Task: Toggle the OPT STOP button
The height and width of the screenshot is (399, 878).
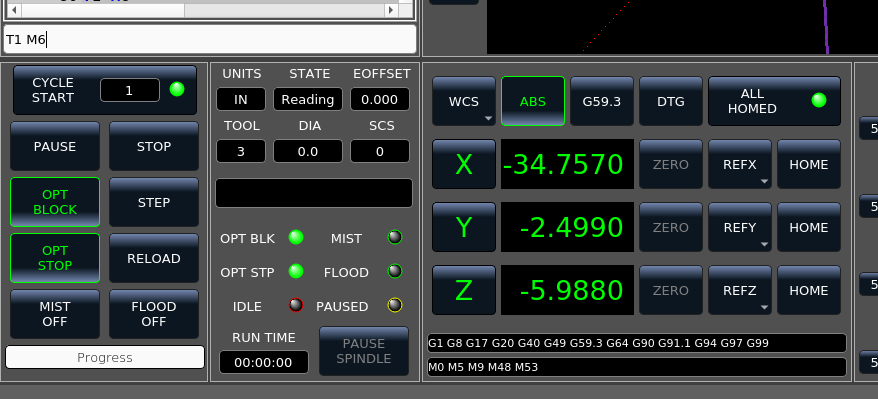Action: coord(55,258)
